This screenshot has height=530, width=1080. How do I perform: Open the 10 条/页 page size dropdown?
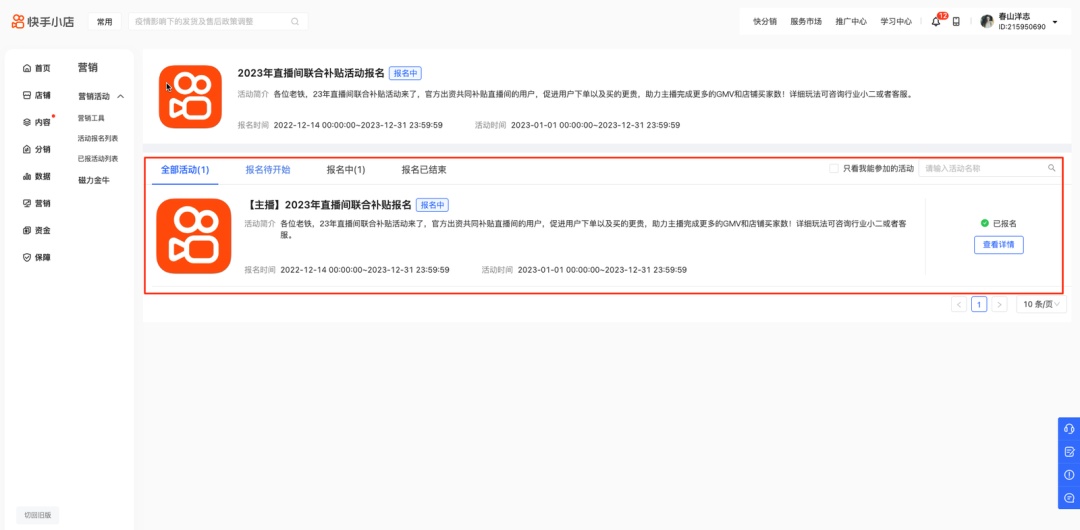coord(1041,304)
